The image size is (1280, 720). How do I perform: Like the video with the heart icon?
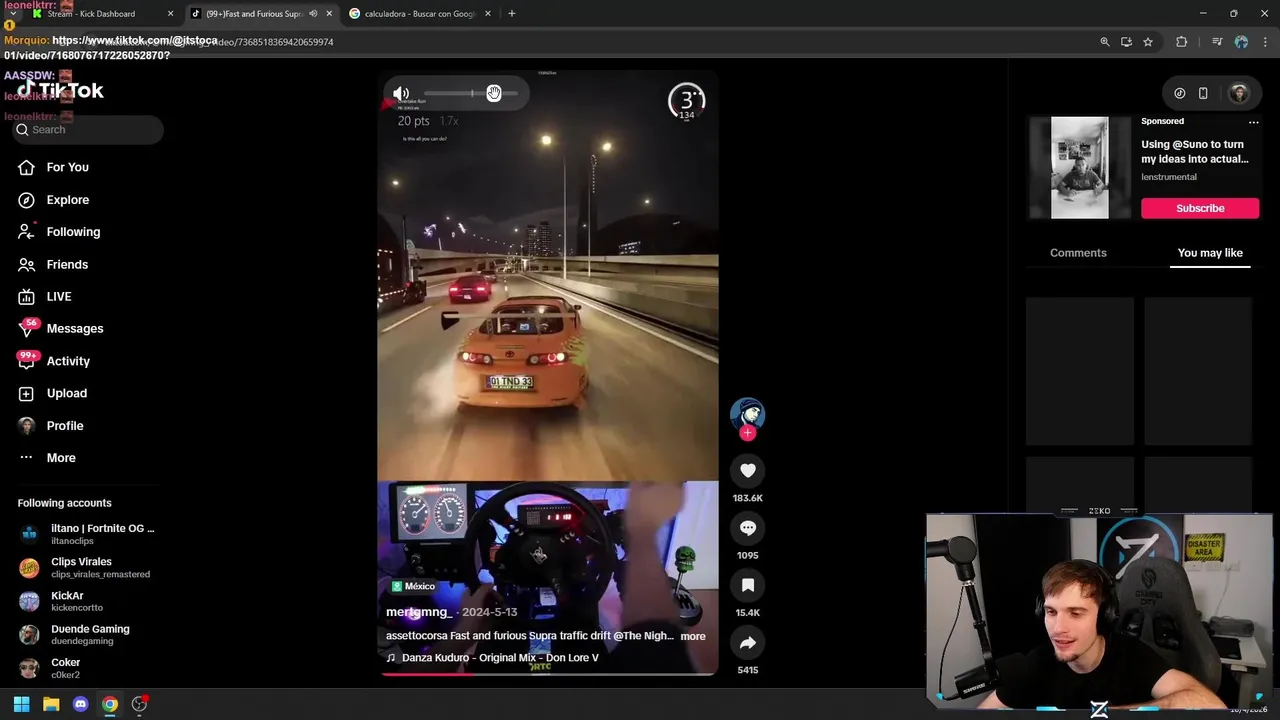pos(747,470)
